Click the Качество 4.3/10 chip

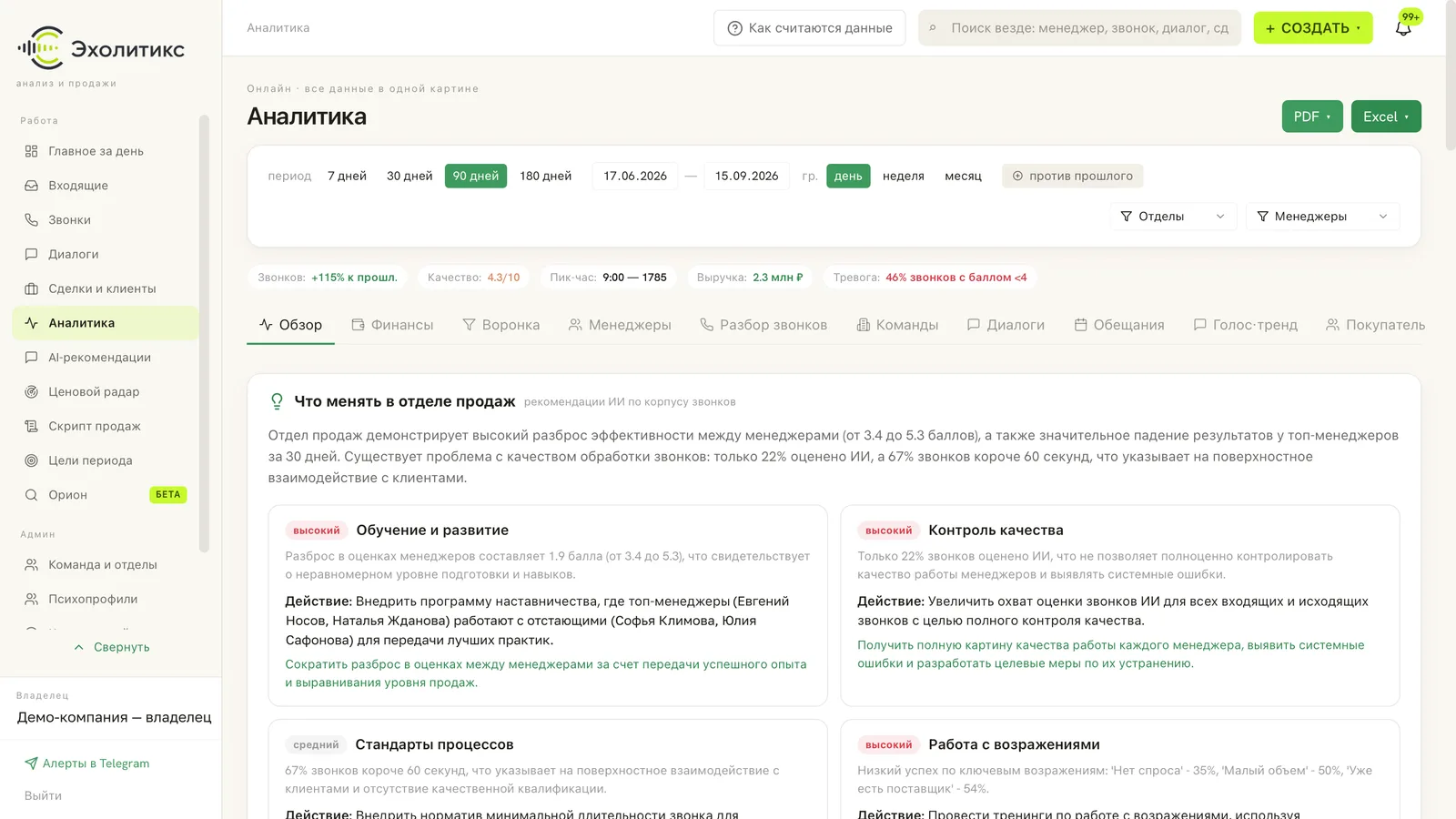pyautogui.click(x=474, y=278)
